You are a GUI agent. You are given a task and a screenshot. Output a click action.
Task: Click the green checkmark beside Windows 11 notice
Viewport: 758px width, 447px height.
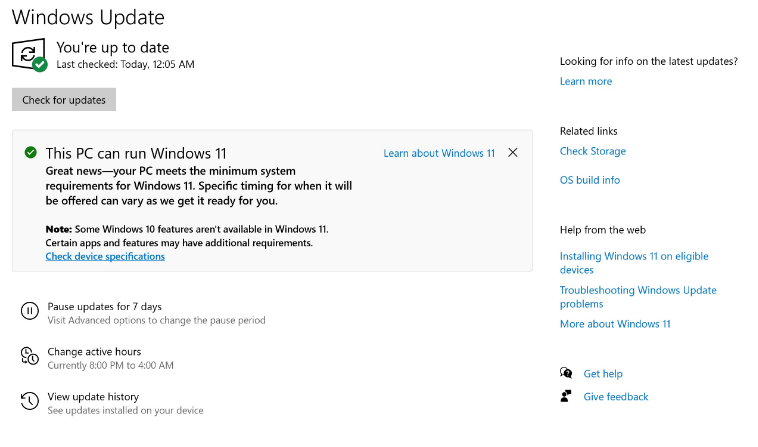click(x=30, y=153)
